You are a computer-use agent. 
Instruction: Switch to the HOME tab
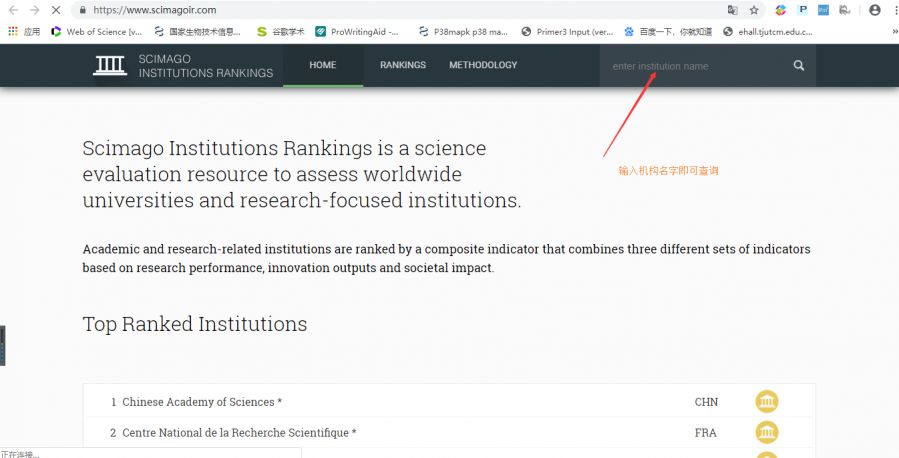pyautogui.click(x=323, y=65)
